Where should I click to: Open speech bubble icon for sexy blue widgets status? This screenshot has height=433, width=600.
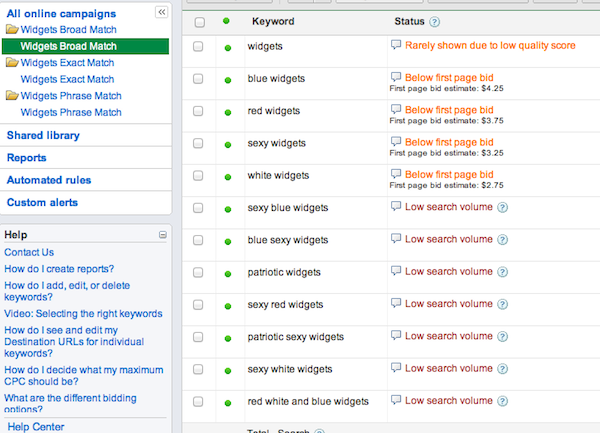pyautogui.click(x=396, y=206)
